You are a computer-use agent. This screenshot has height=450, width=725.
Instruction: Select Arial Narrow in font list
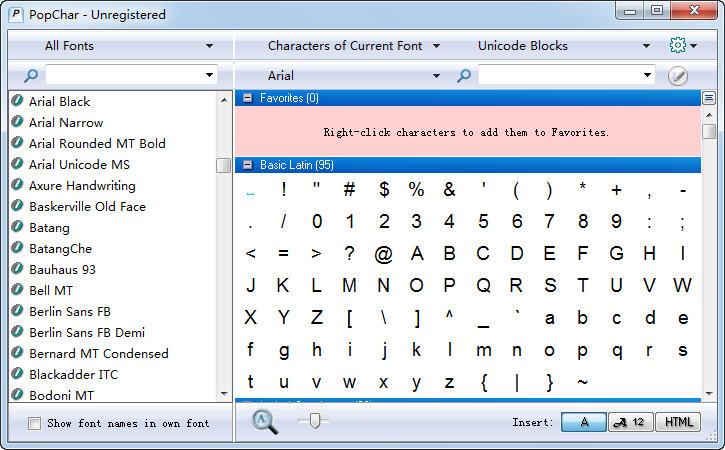point(66,123)
